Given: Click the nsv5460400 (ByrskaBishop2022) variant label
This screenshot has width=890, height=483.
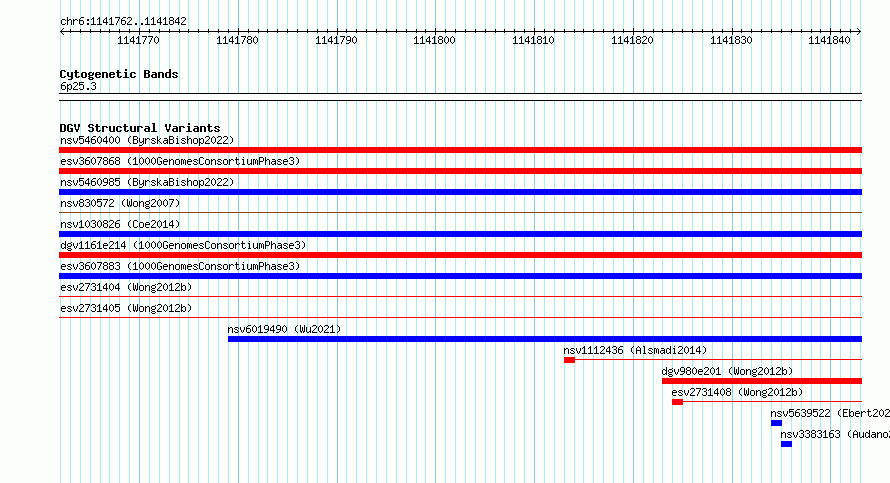Looking at the screenshot, I should coord(147,140).
